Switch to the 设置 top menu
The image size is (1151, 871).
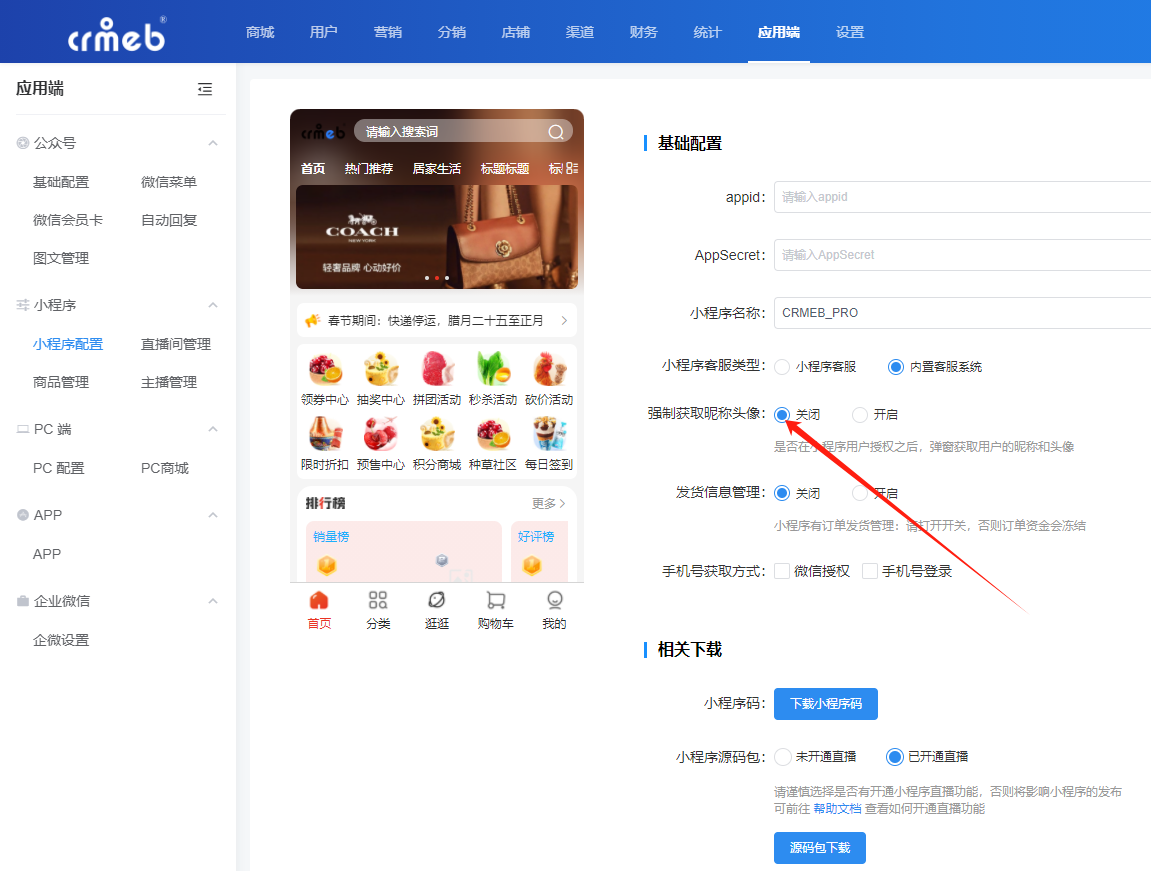pos(850,32)
